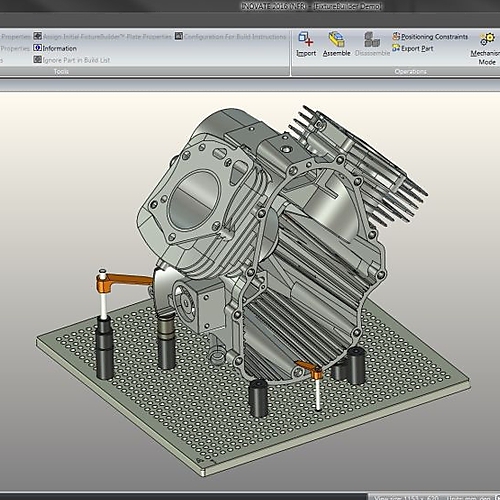Click the Operations ribbon group label
This screenshot has width=500, height=500.
click(410, 71)
